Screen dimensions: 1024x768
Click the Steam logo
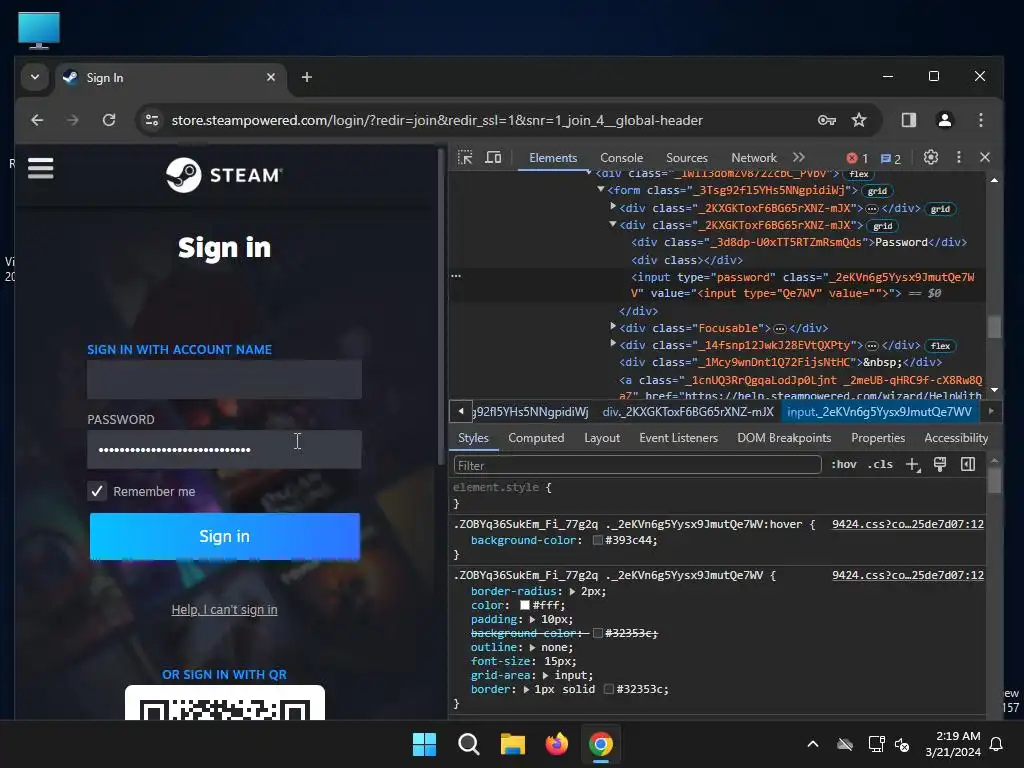(x=224, y=175)
